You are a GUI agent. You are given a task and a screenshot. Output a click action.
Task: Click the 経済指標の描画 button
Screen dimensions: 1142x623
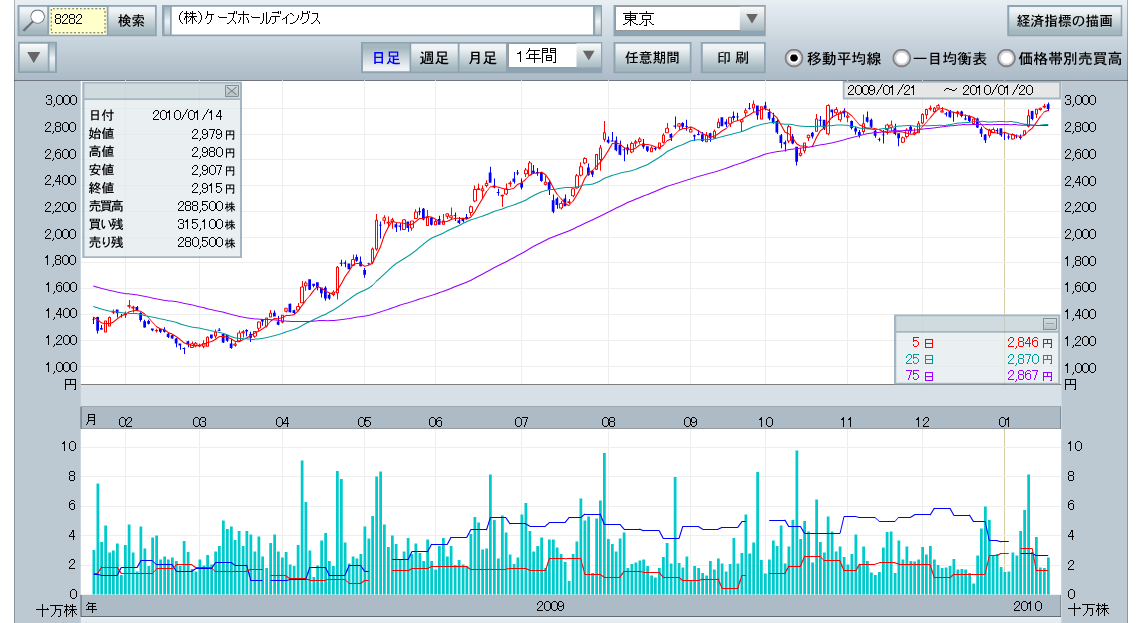tap(1064, 20)
